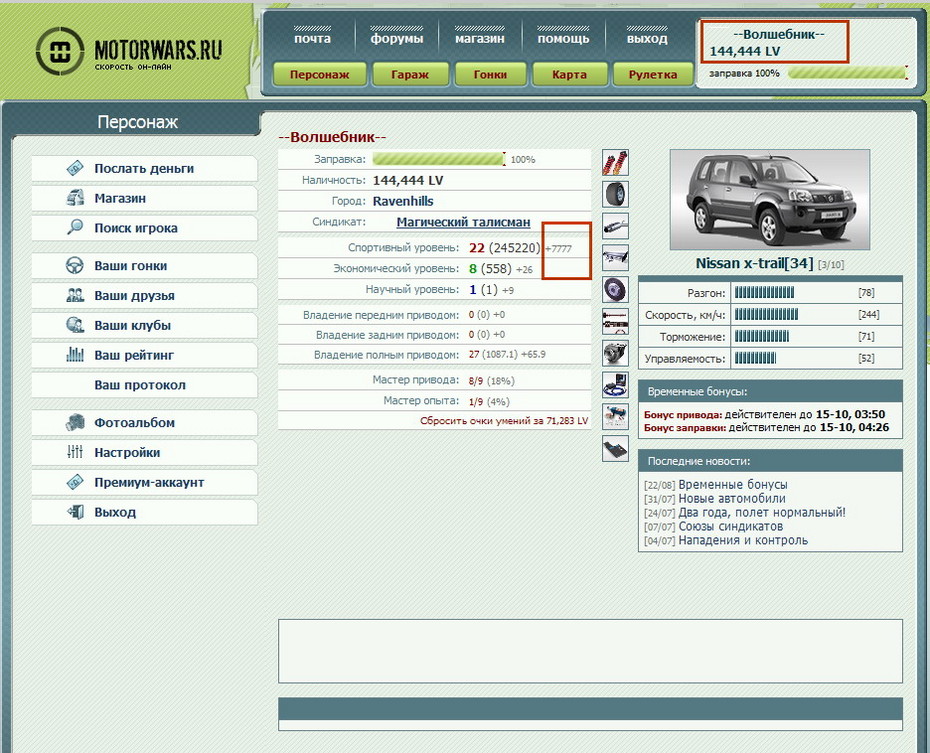This screenshot has width=930, height=753.
Task: Open the part icon above the last one
Action: tap(615, 416)
